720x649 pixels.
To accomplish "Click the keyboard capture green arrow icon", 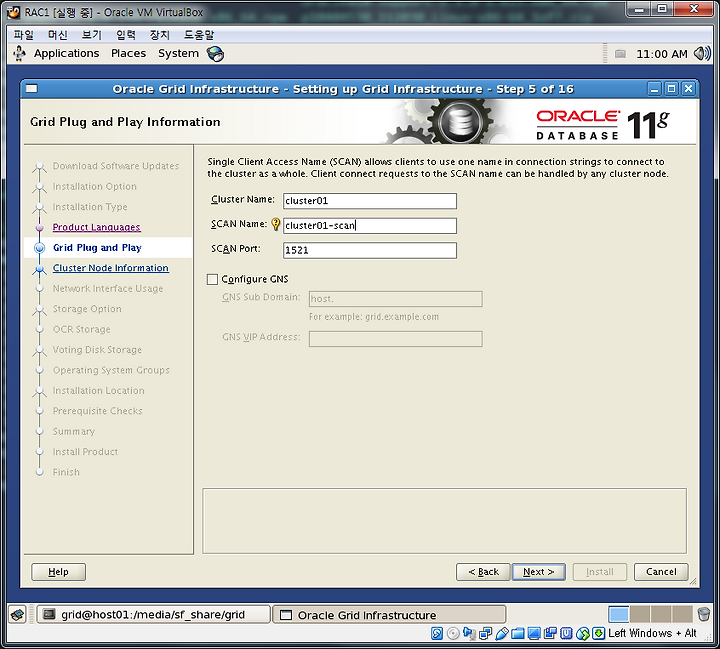I will coord(598,633).
